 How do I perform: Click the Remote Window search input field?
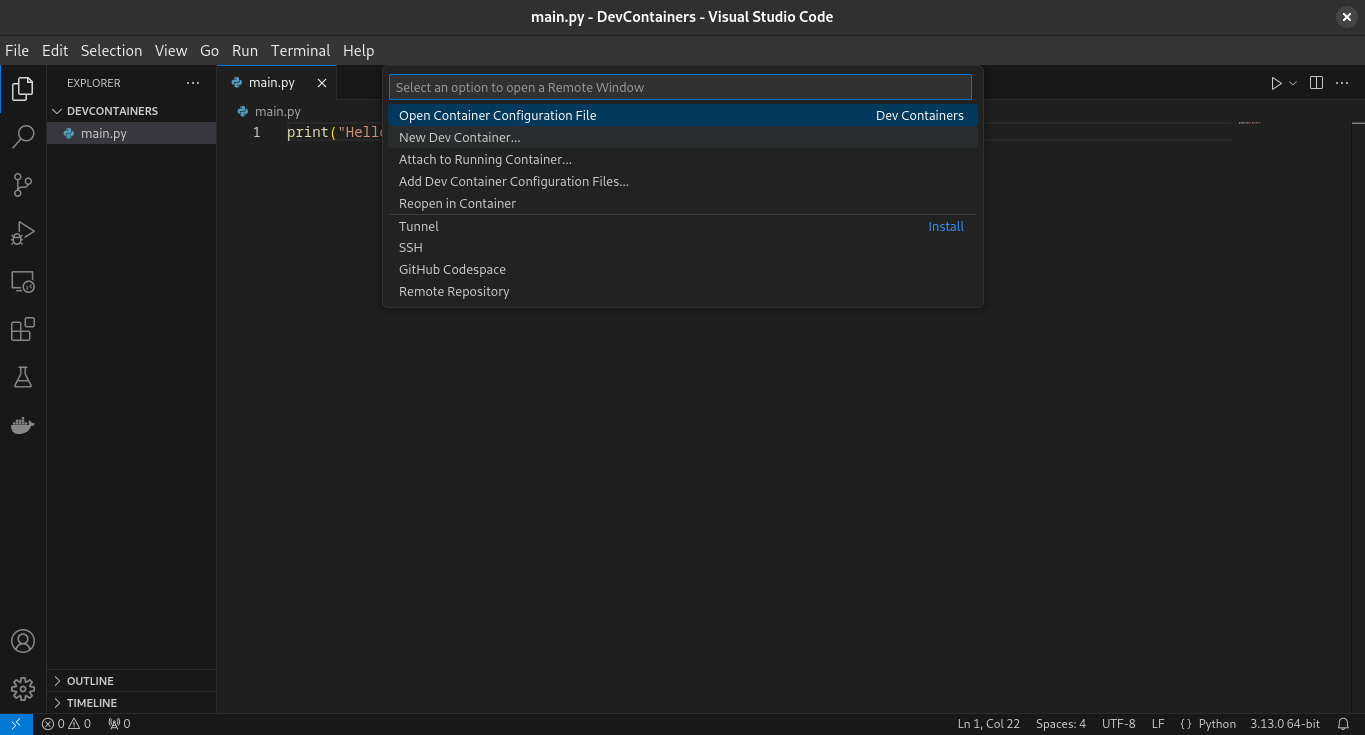tap(680, 88)
